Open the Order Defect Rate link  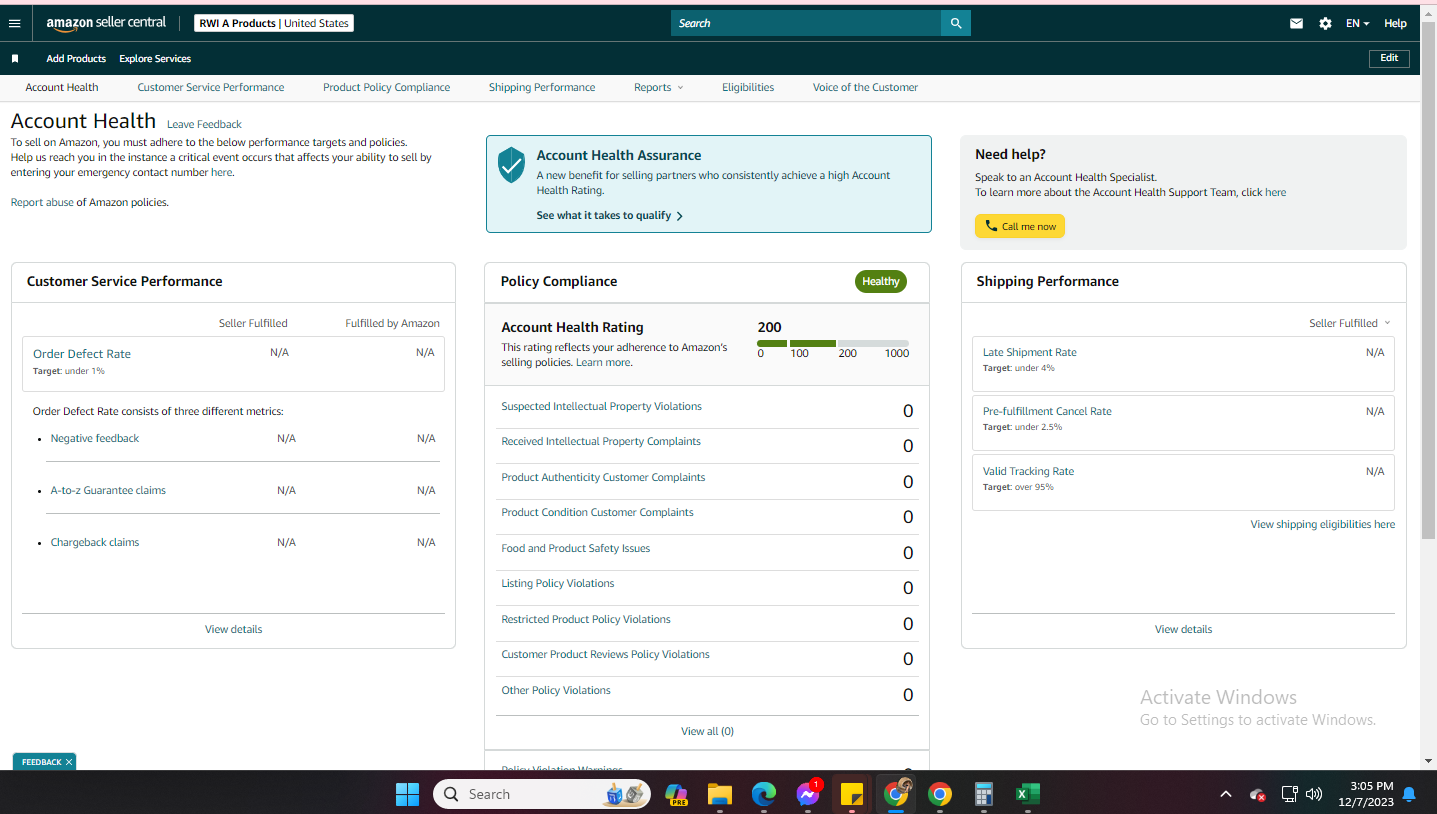pyautogui.click(x=82, y=354)
